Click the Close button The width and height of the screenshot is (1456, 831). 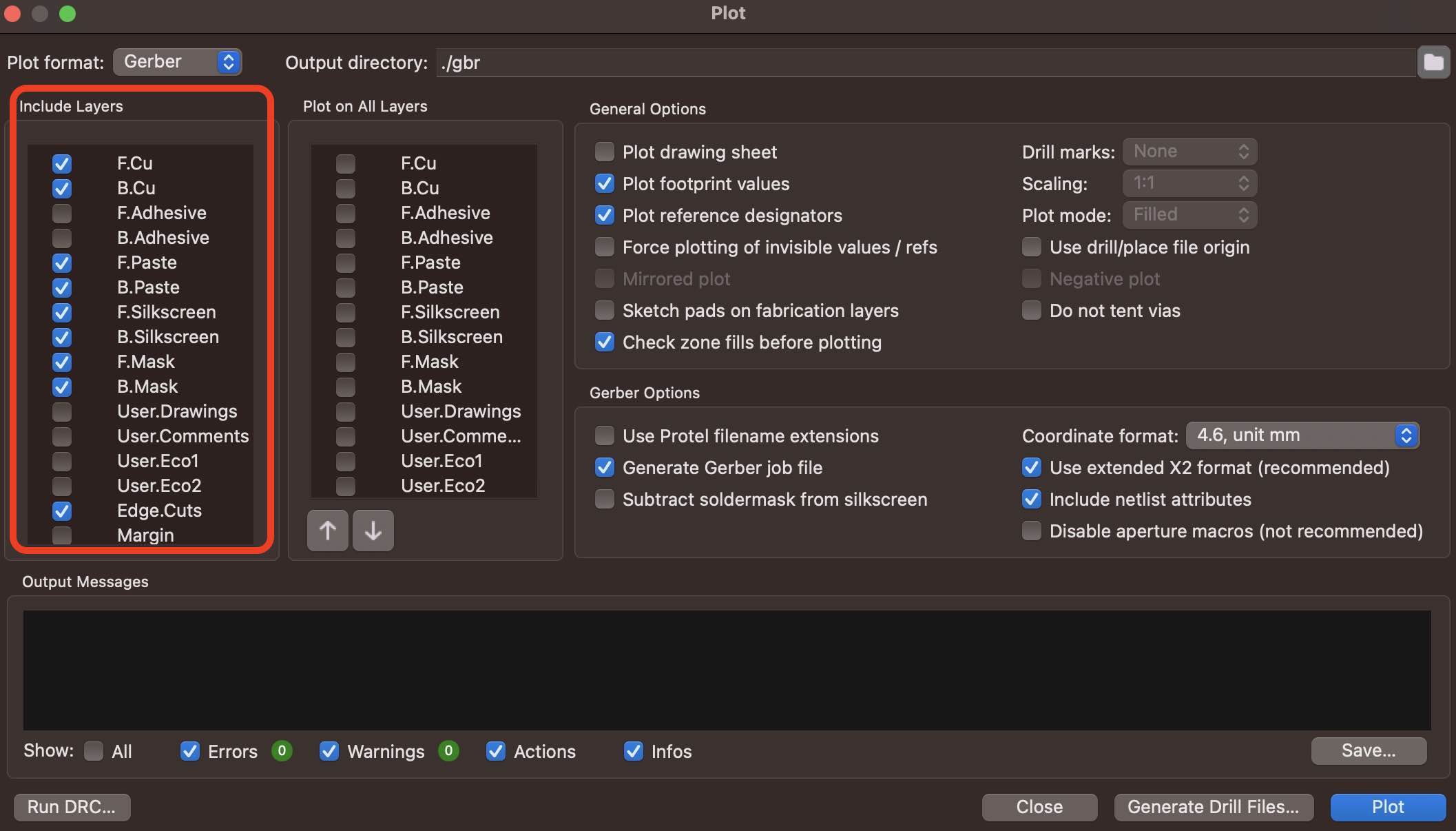[1039, 807]
